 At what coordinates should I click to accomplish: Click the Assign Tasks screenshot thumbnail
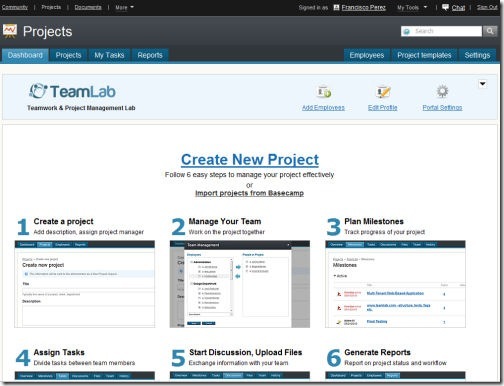85,376
